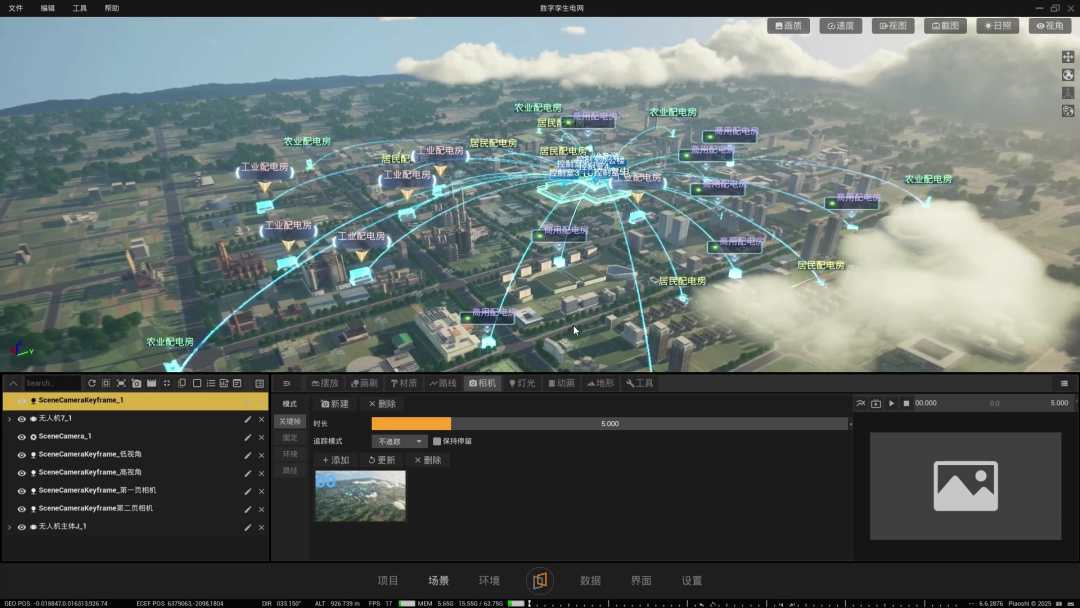
Task: Select the 关键帧 mode button
Action: [x=290, y=421]
